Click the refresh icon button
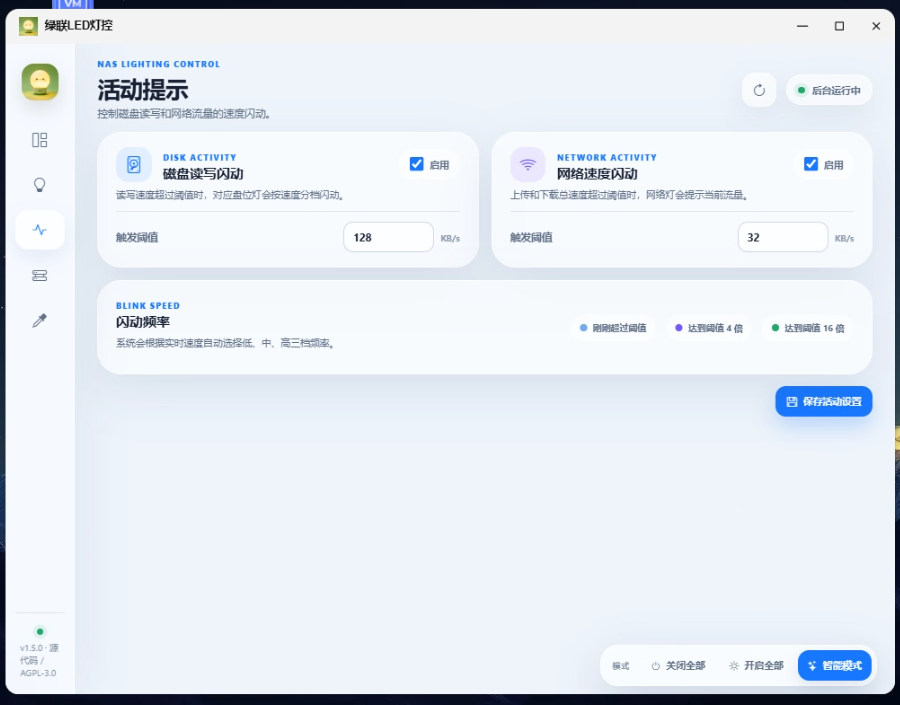 (759, 90)
